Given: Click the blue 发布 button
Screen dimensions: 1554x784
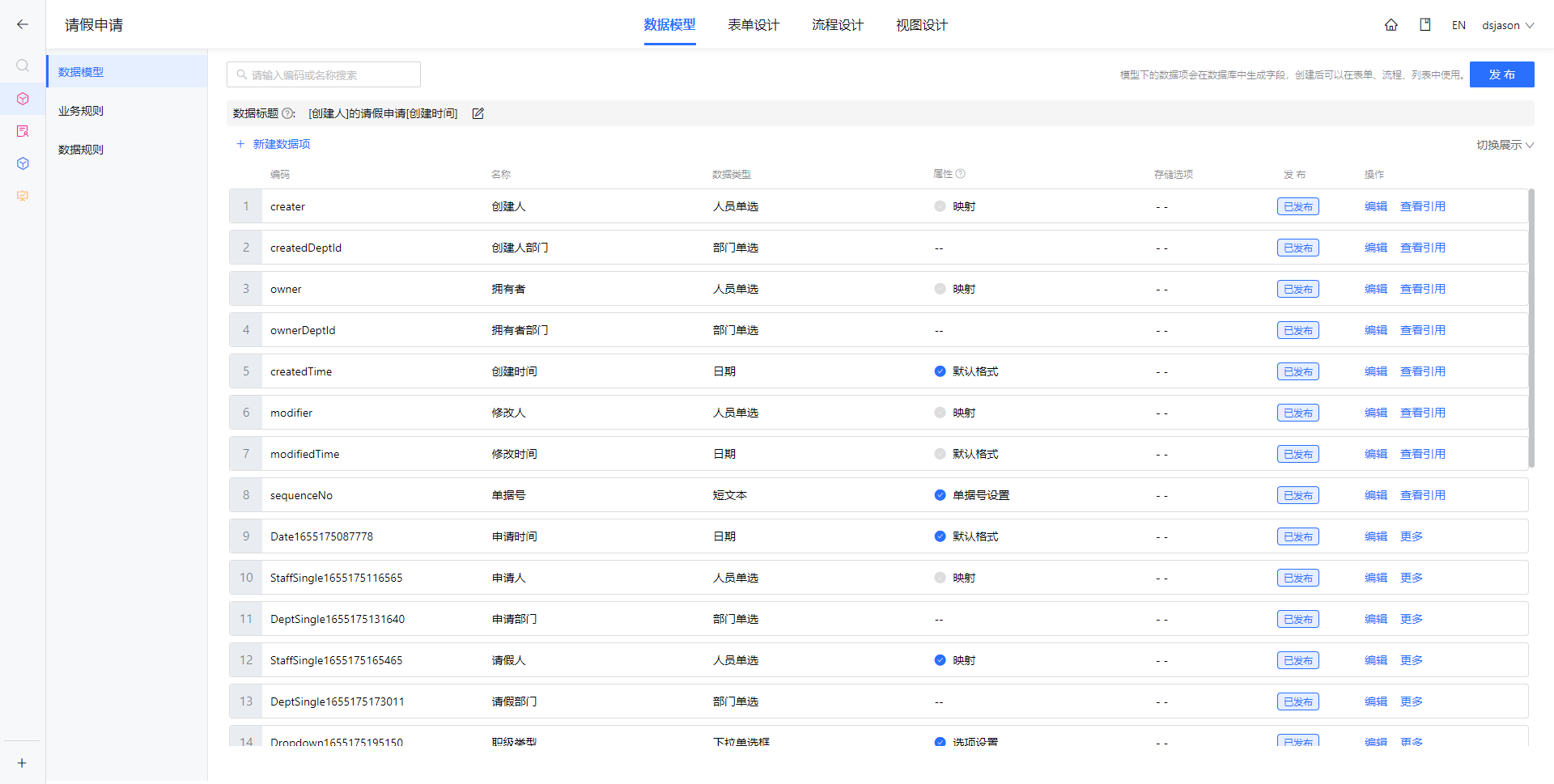Looking at the screenshot, I should (x=1501, y=74).
